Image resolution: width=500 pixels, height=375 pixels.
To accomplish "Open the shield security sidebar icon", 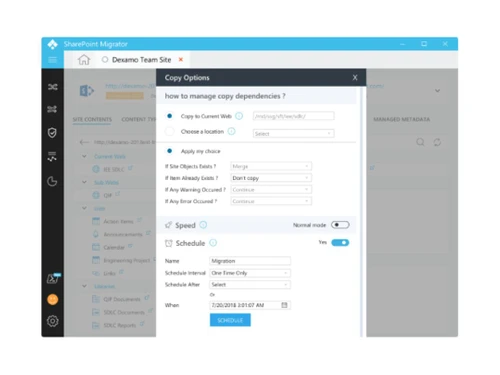I will (x=52, y=133).
